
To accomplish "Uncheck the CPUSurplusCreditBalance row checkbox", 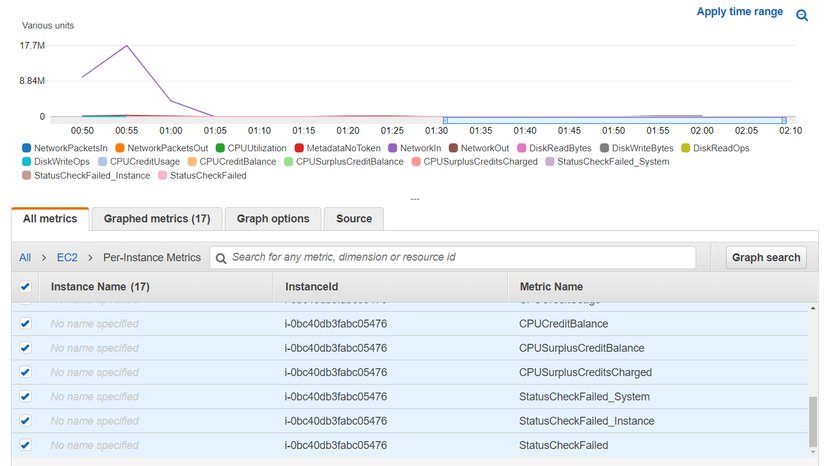I will click(25, 348).
